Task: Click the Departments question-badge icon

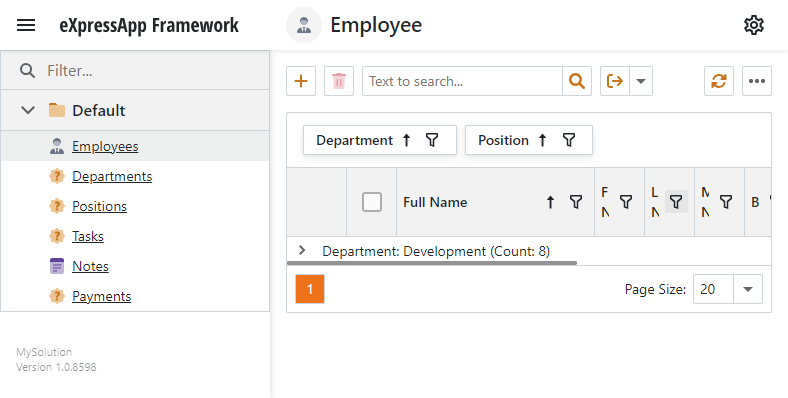Action: [57, 176]
